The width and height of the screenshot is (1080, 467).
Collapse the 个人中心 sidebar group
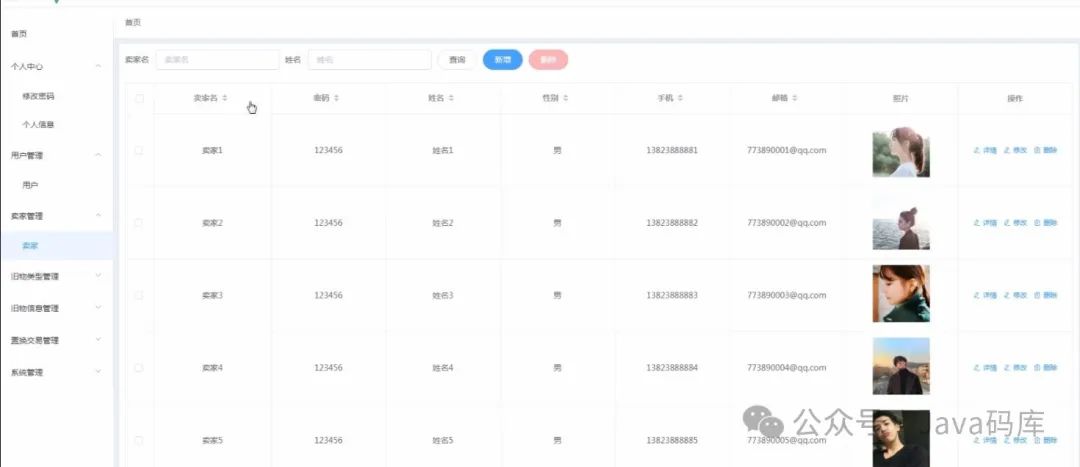tap(56, 66)
